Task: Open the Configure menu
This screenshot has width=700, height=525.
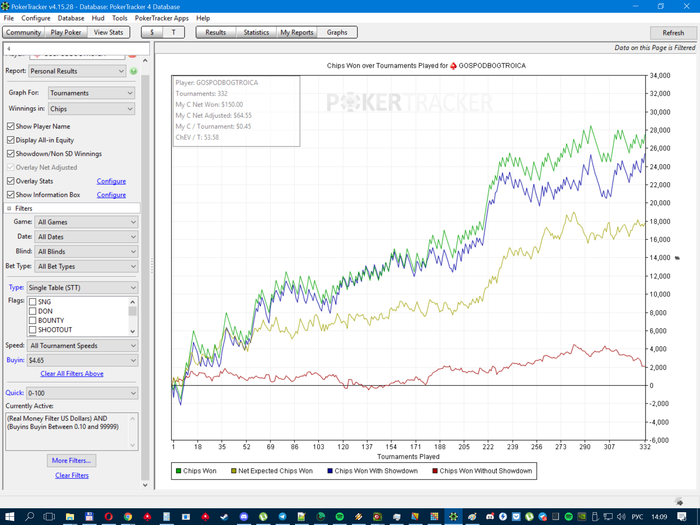Action: pyautogui.click(x=36, y=18)
